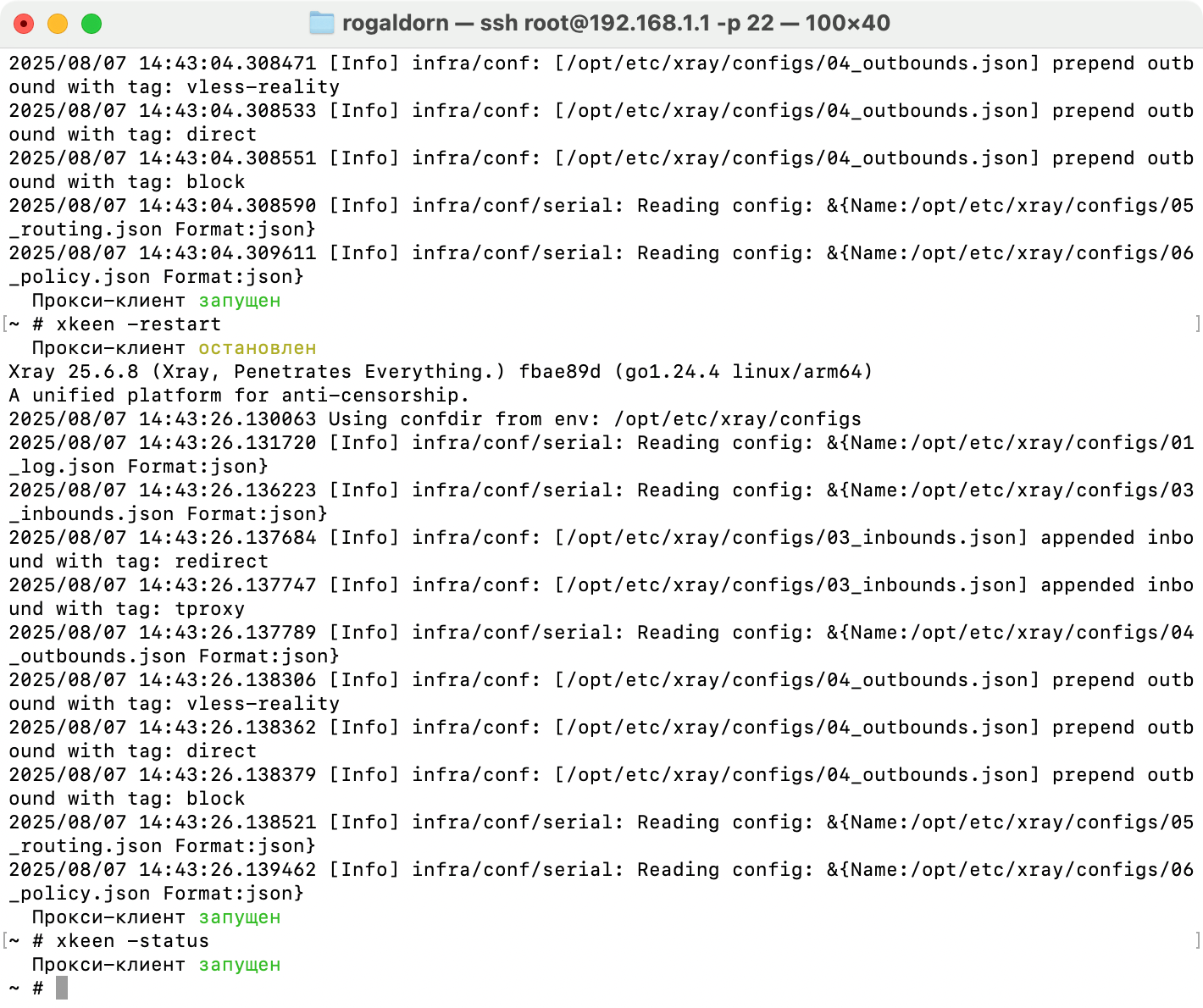Click the 'xkeen -status' command text
The width and height of the screenshot is (1203, 1008).
(132, 941)
